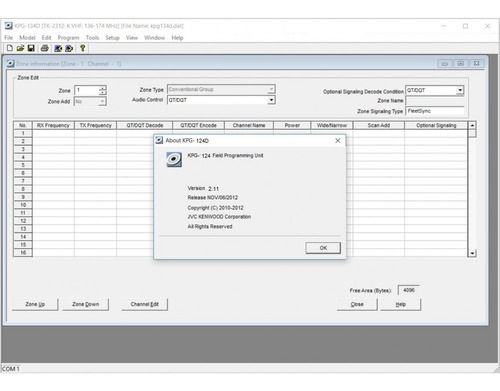Click OK in the About dialog
This screenshot has width=500, height=391.
(323, 248)
